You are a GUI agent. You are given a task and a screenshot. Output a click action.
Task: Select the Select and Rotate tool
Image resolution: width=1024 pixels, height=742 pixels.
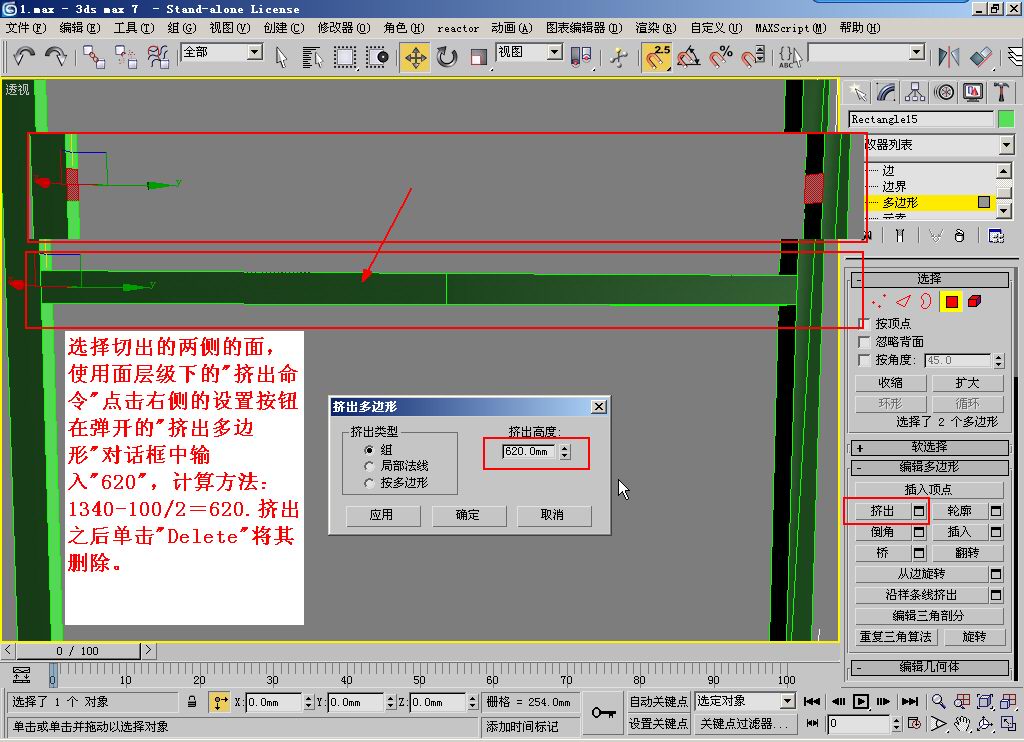click(x=447, y=57)
